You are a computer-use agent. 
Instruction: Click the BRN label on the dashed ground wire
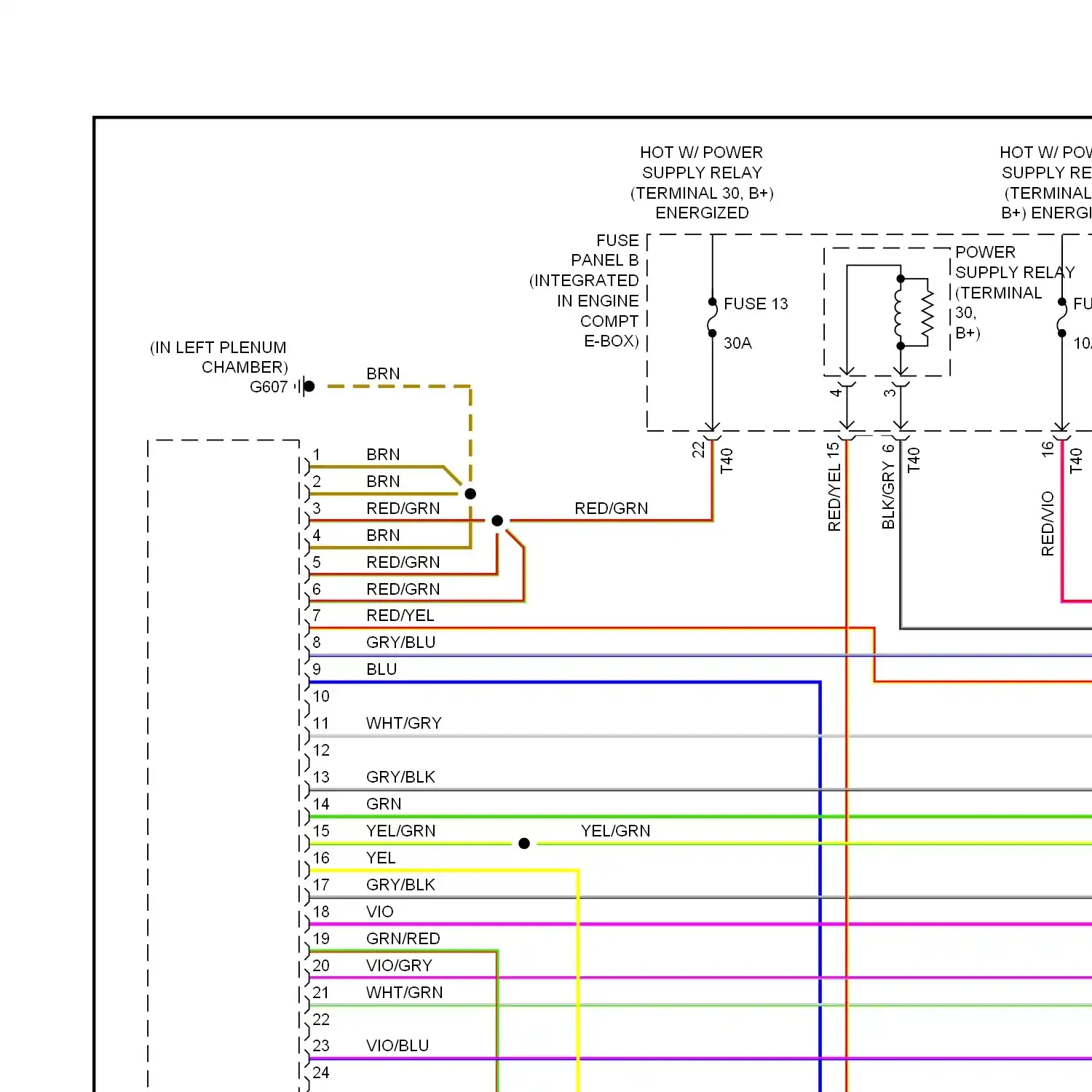[383, 373]
